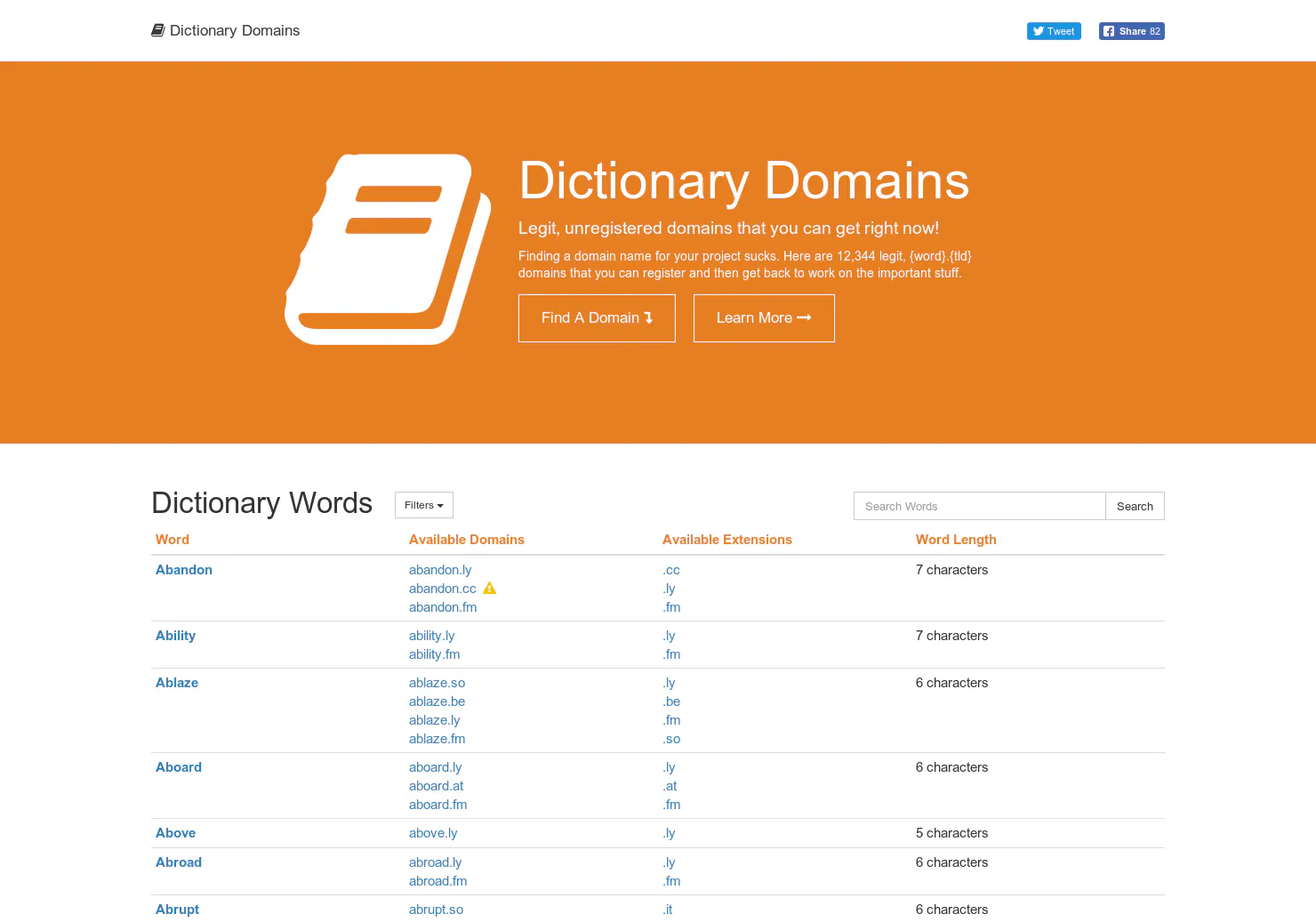This screenshot has height=922, width=1316.
Task: Click the warning triangle next to abandon.cc
Action: click(x=490, y=588)
